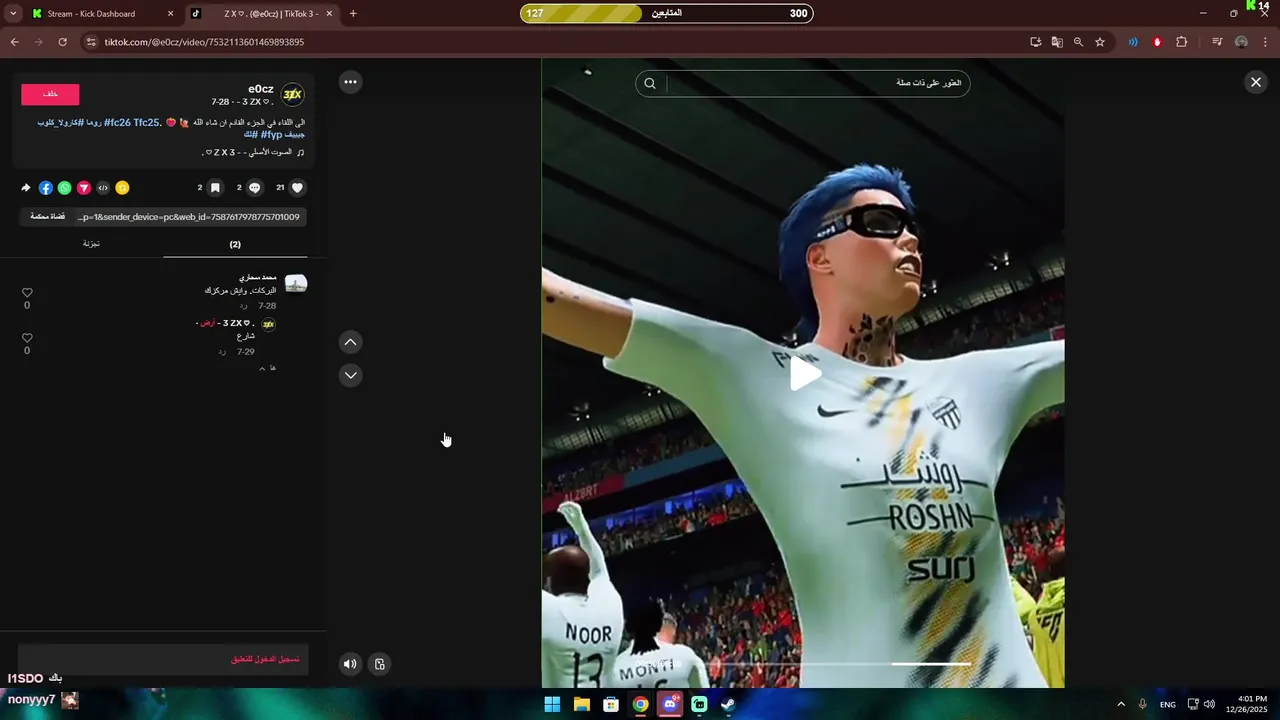Screen dimensions: 1280x720
Task: Switch to the comments (2) tab
Action: pyautogui.click(x=235, y=244)
